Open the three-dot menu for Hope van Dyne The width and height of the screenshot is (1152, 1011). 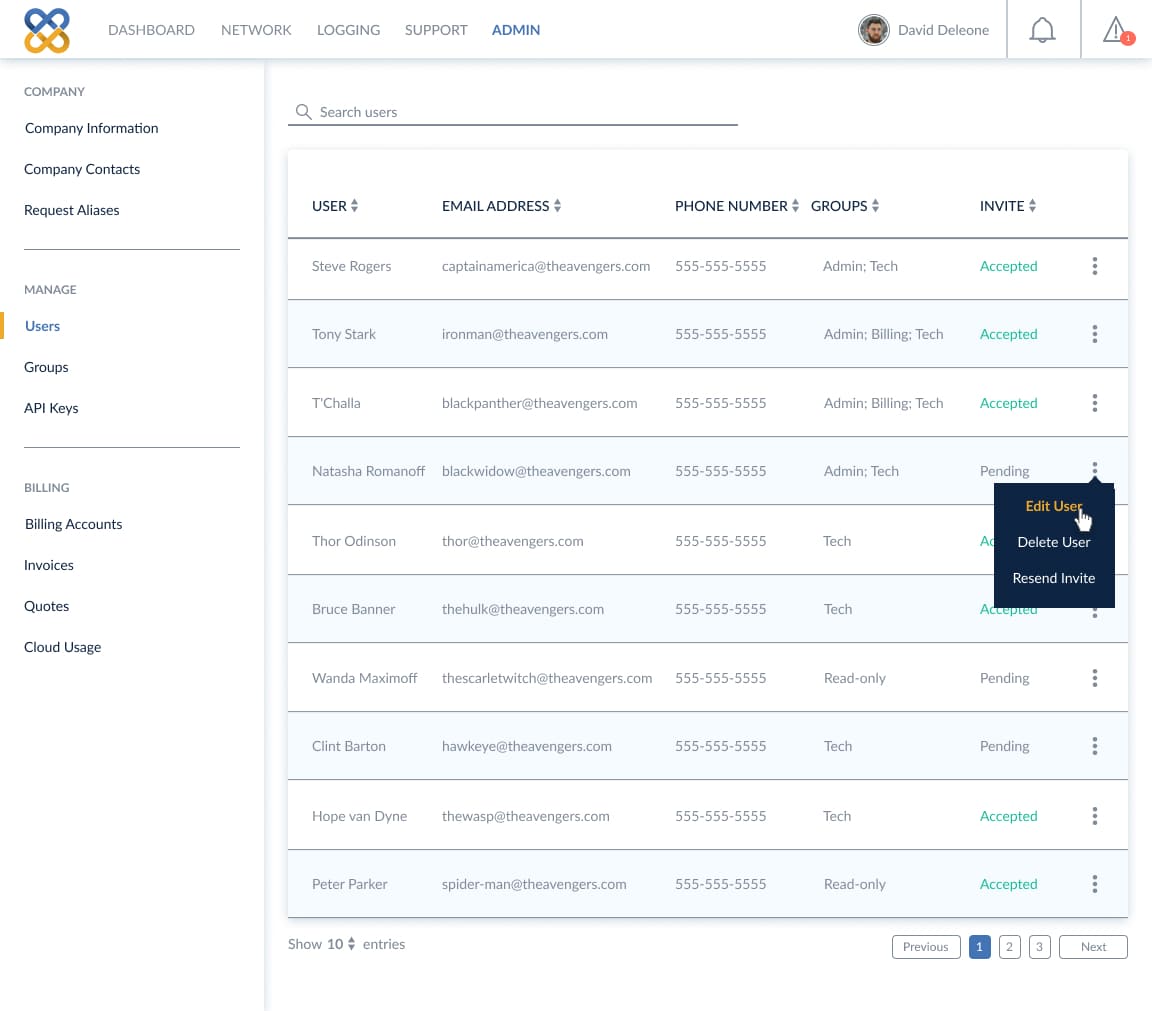pos(1095,816)
